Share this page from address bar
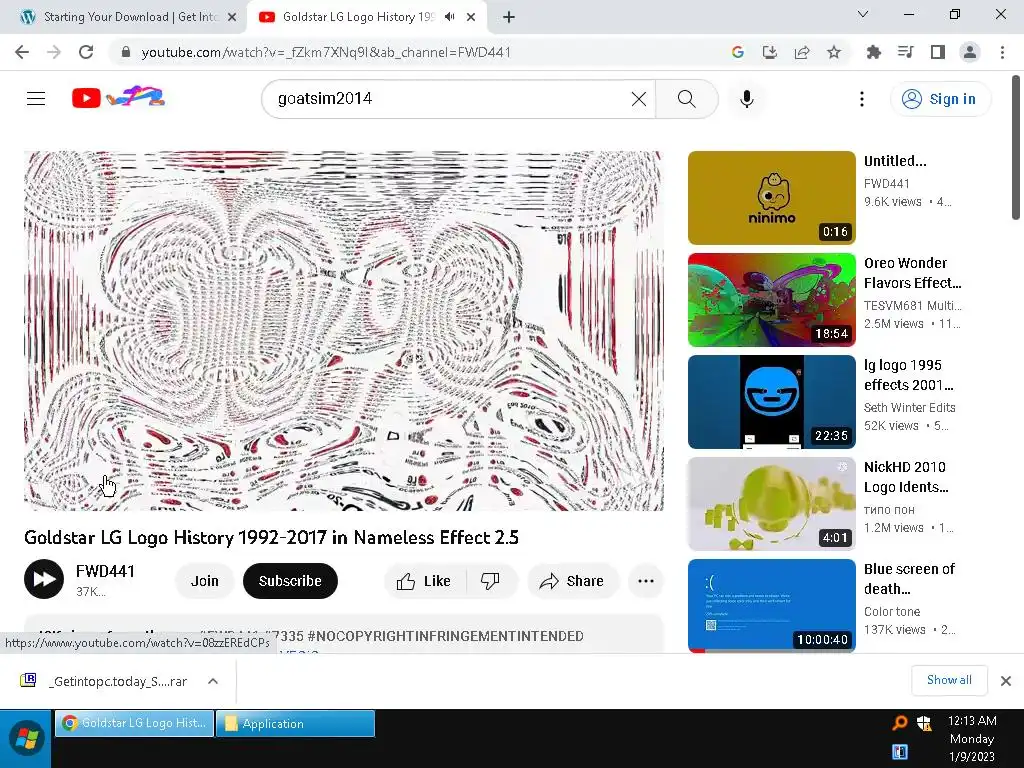1024x768 pixels. pyautogui.click(x=802, y=52)
